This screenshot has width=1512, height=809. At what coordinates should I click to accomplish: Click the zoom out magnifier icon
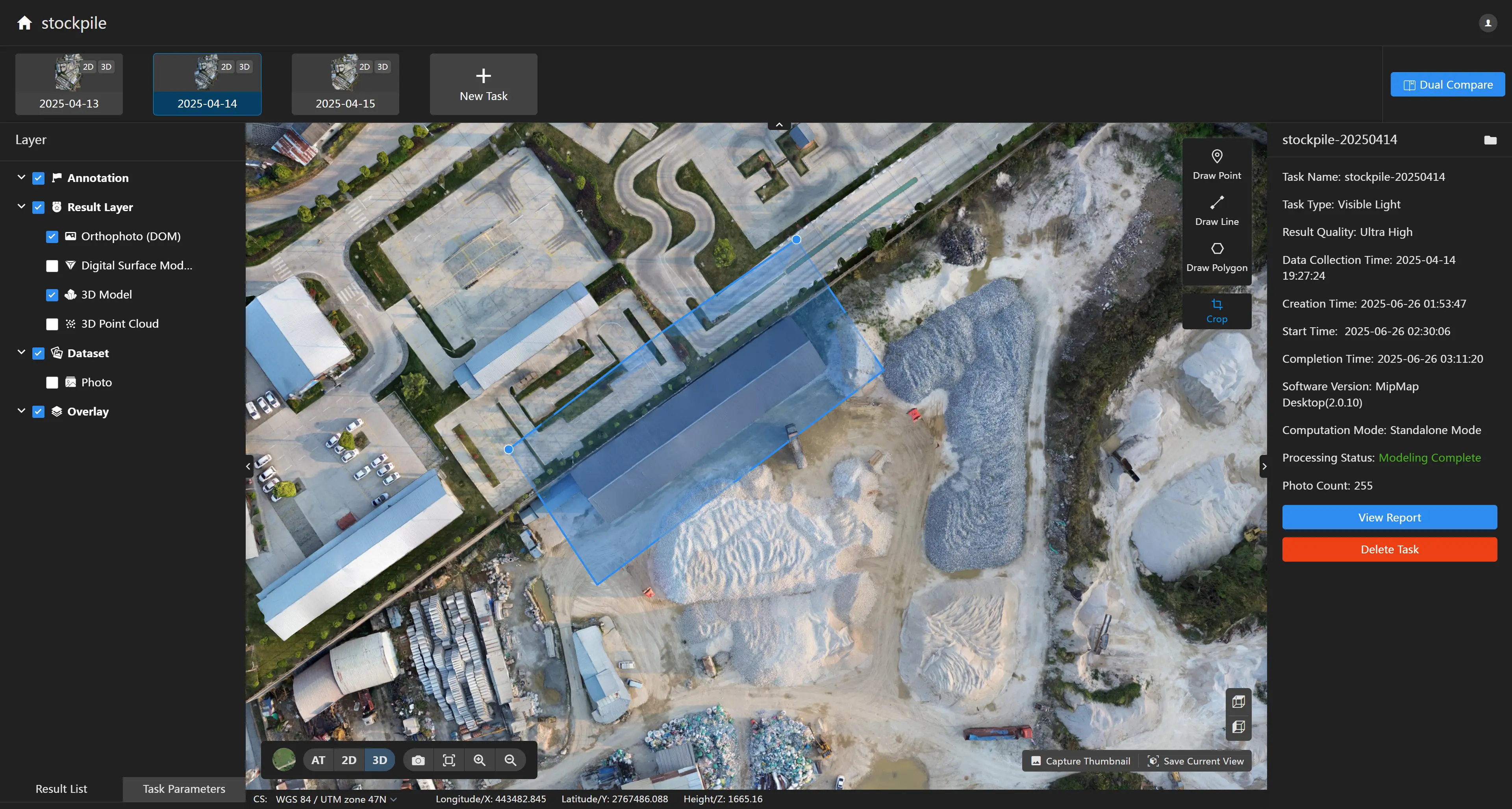click(510, 760)
